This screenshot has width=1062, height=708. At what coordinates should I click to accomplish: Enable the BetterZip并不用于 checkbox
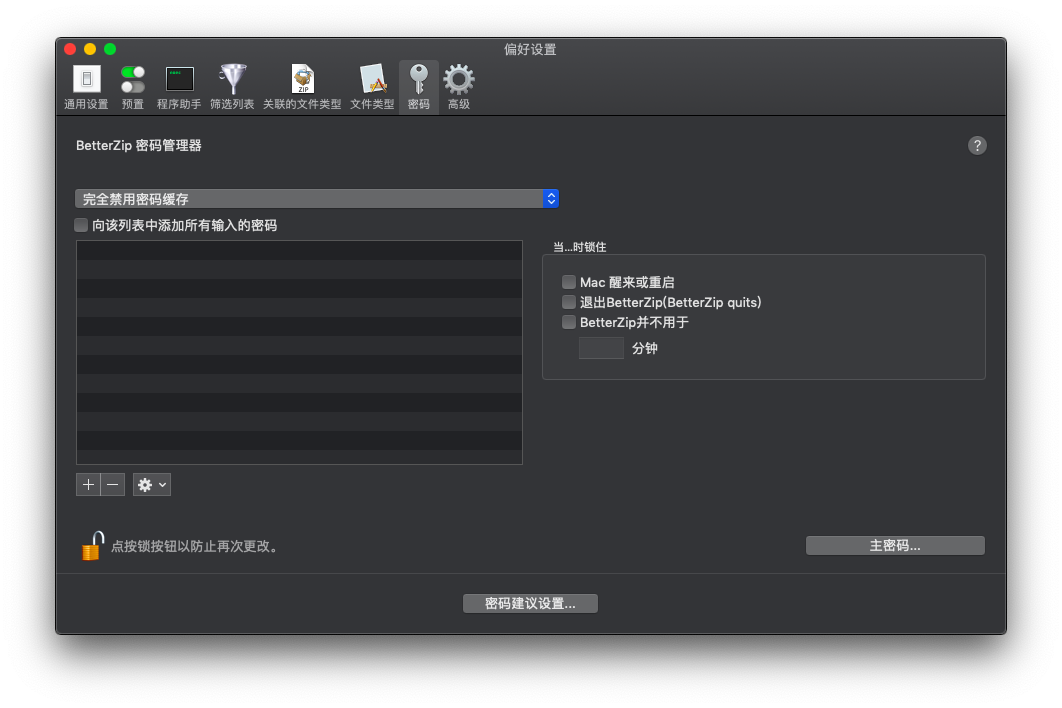point(569,322)
